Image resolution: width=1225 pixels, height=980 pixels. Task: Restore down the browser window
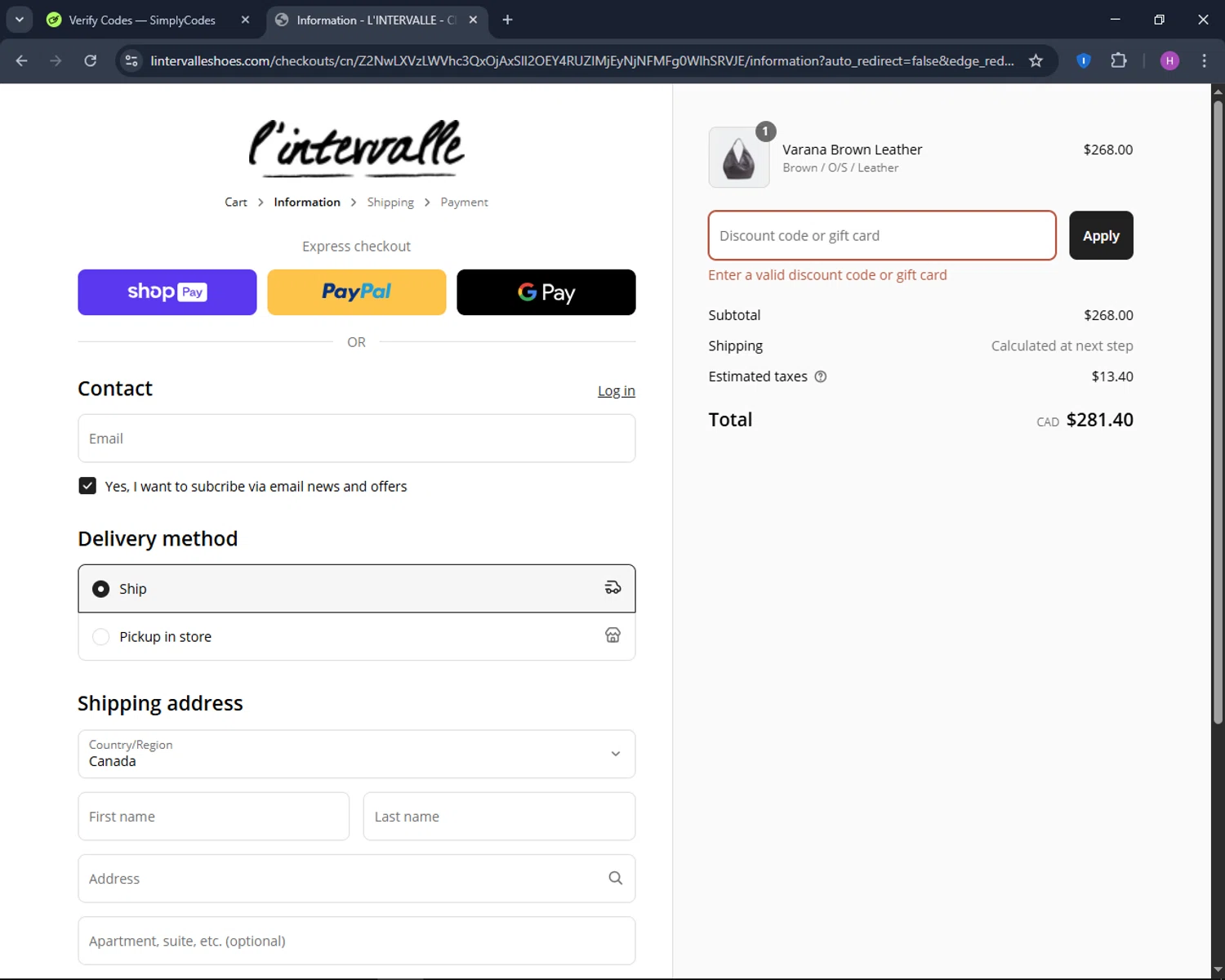click(1159, 20)
